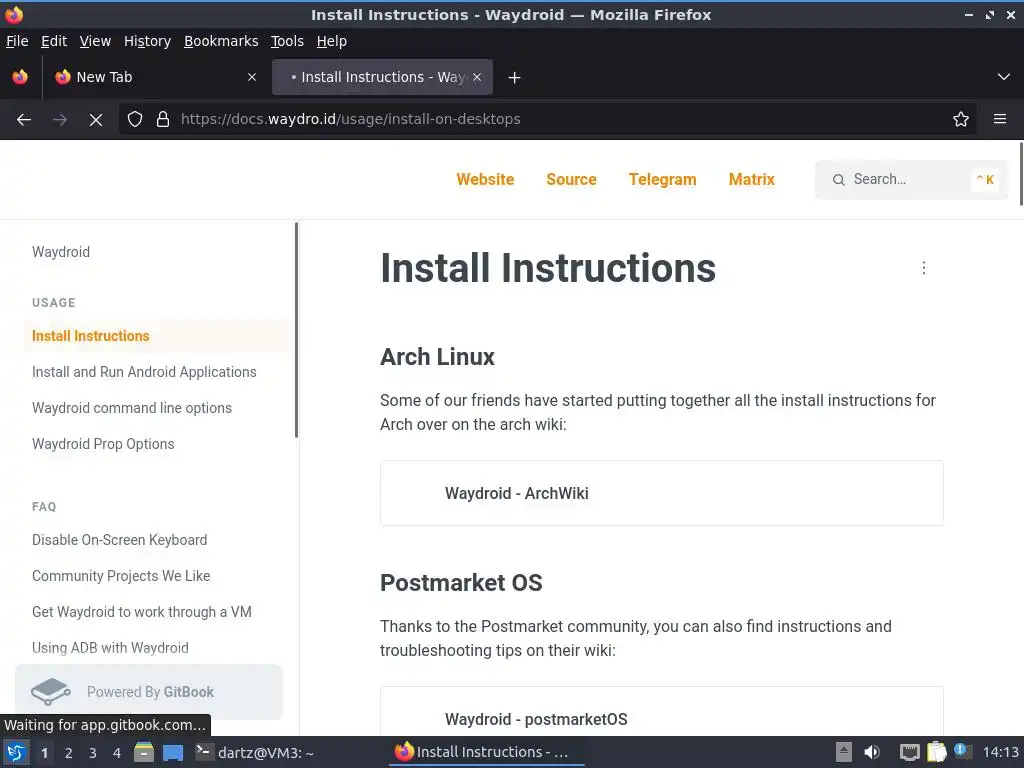Open the History menu

coord(148,41)
